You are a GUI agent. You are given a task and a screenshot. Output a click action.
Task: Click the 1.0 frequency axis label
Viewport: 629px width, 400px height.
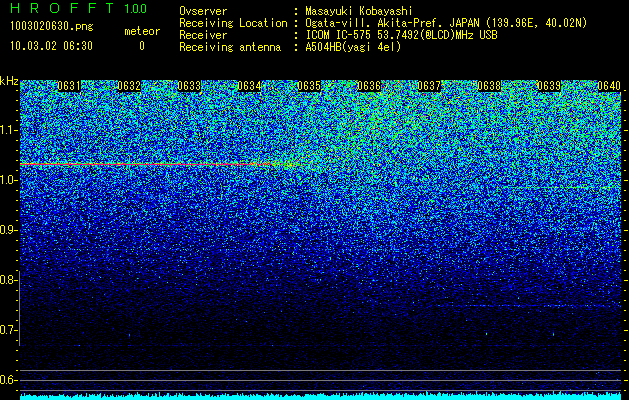coord(9,180)
